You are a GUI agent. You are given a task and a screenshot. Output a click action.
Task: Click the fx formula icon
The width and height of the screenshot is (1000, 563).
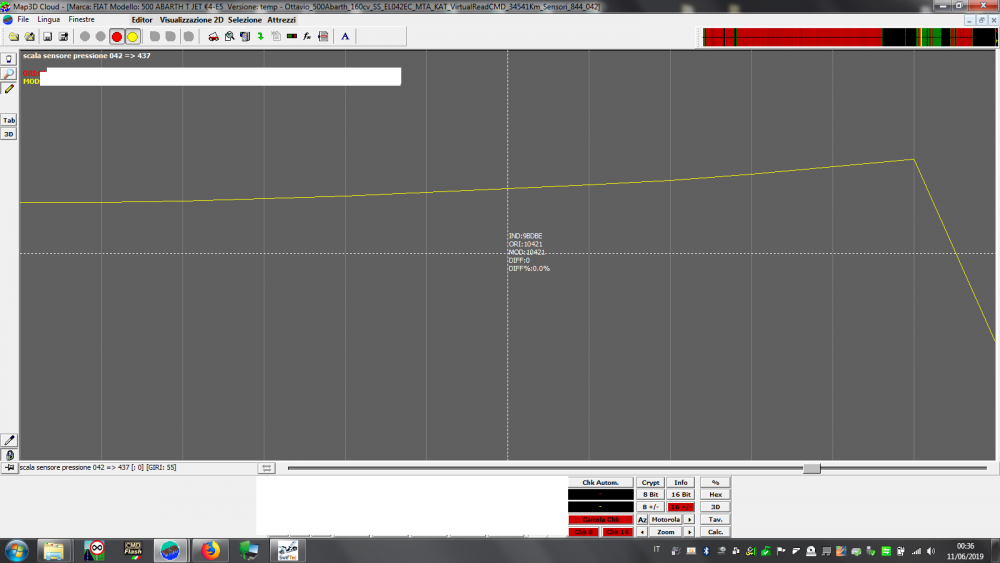pos(307,36)
